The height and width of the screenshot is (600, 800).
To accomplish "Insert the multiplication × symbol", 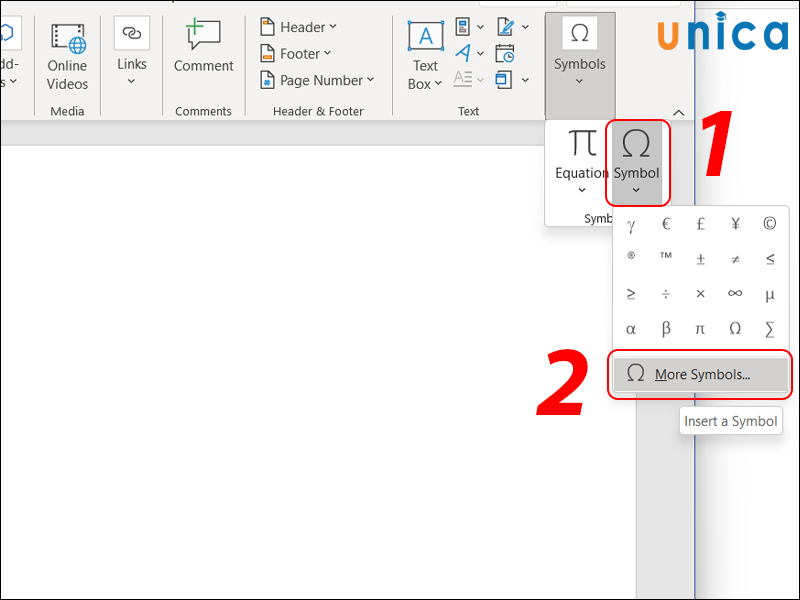I will (701, 294).
